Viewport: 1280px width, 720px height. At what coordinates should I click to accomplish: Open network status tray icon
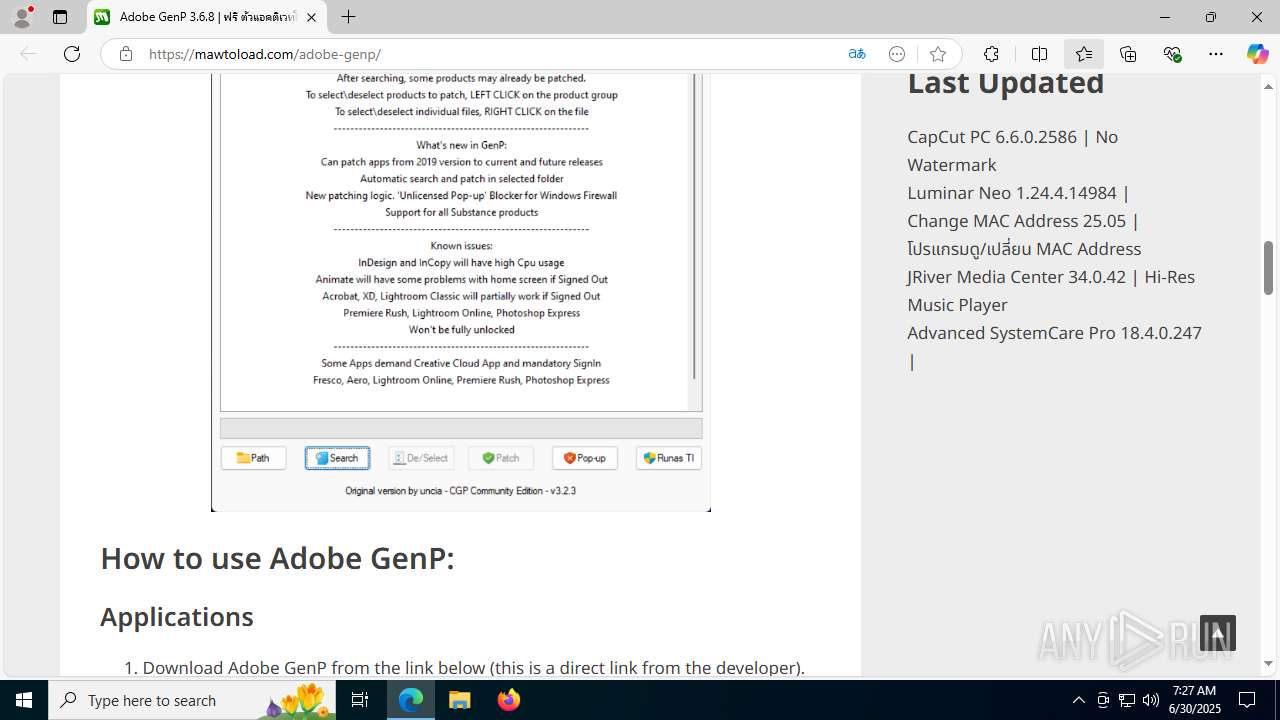tap(1127, 700)
